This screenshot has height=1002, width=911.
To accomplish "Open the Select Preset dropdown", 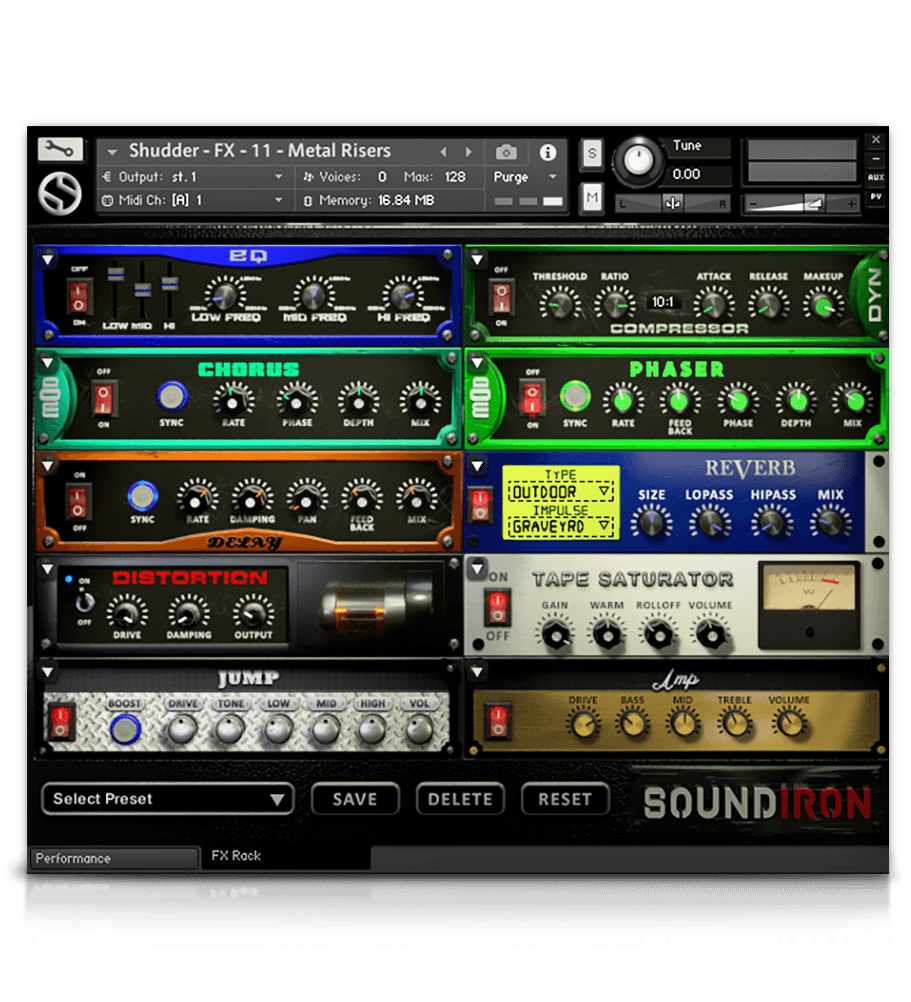I will (167, 799).
